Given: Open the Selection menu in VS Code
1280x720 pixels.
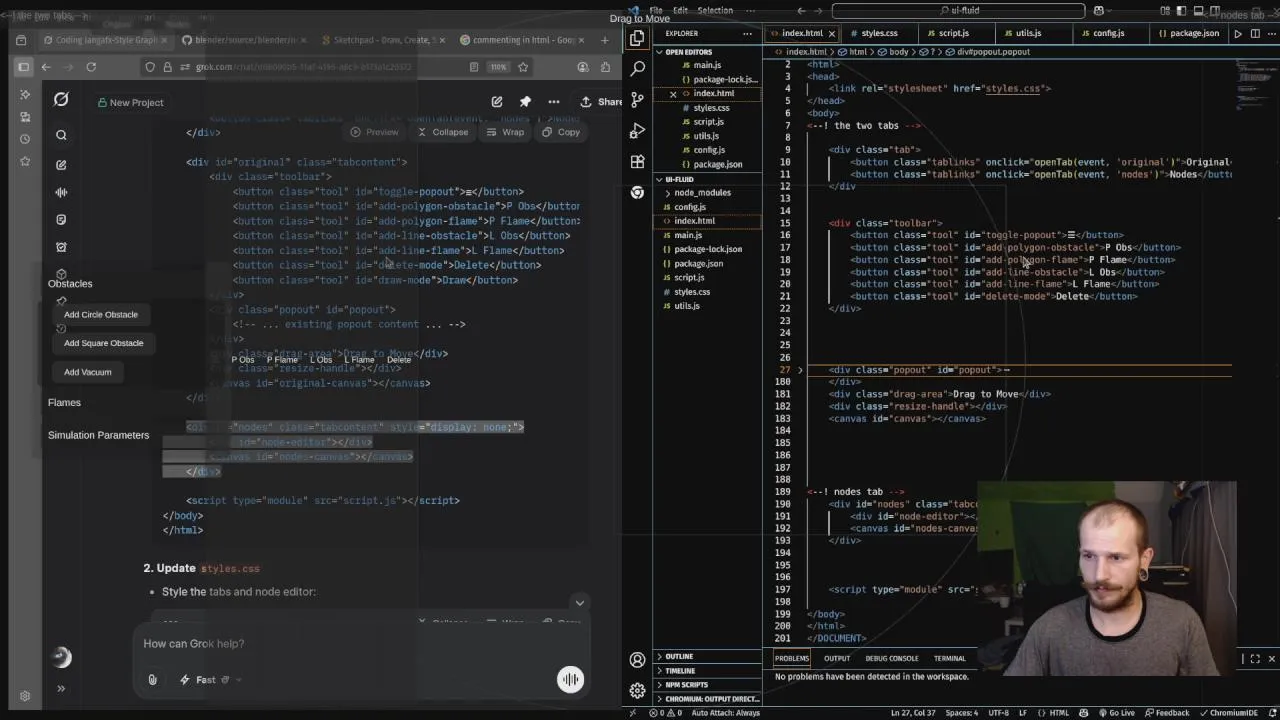Looking at the screenshot, I should click(x=715, y=10).
